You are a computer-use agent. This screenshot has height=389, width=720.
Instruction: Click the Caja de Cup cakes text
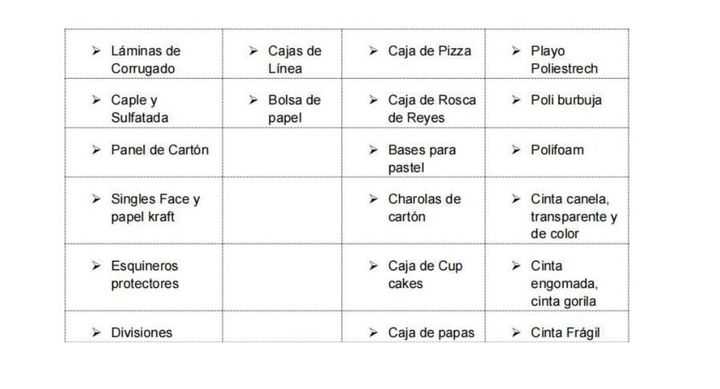[x=425, y=275]
